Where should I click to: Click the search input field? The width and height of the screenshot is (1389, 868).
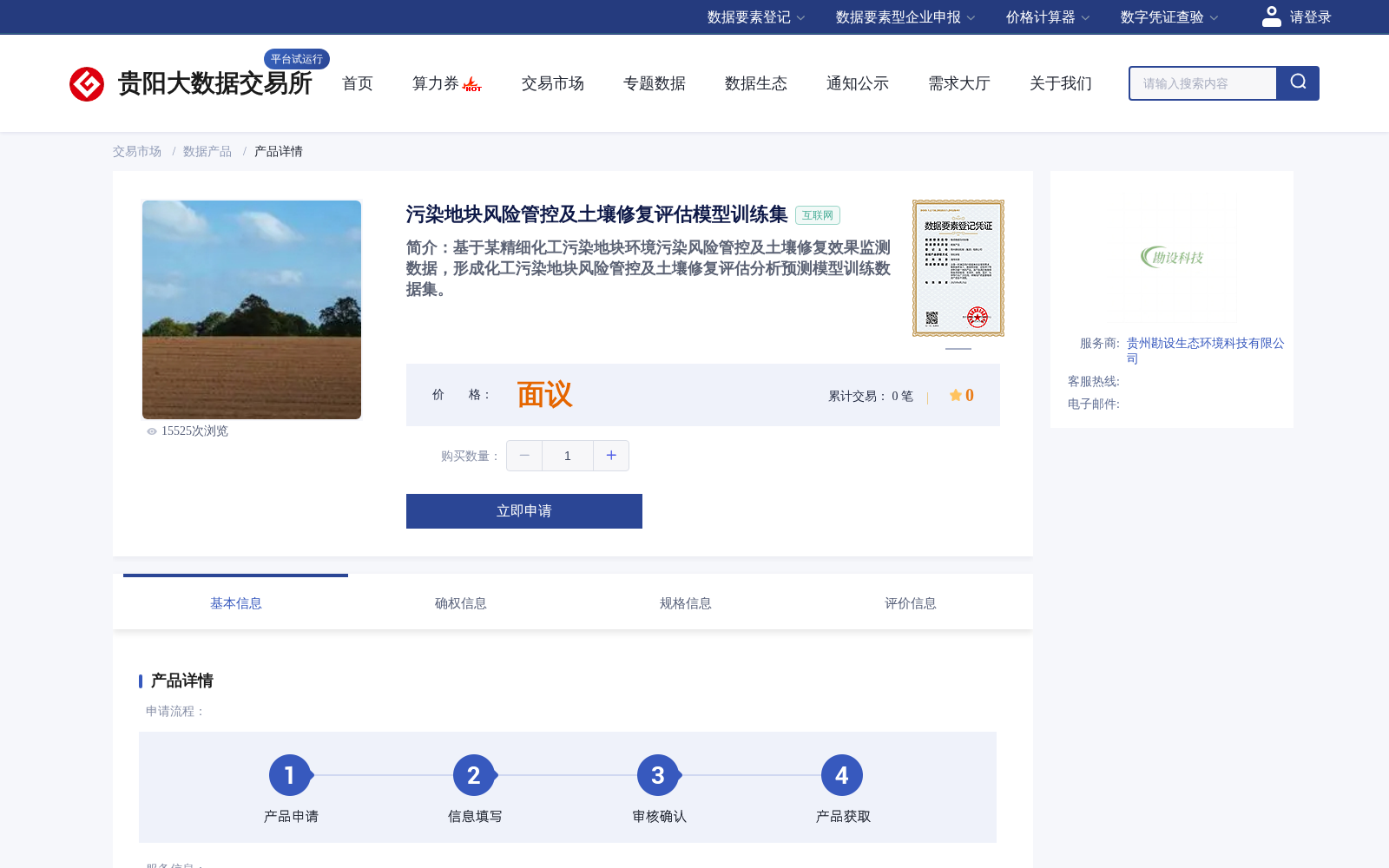1203,83
